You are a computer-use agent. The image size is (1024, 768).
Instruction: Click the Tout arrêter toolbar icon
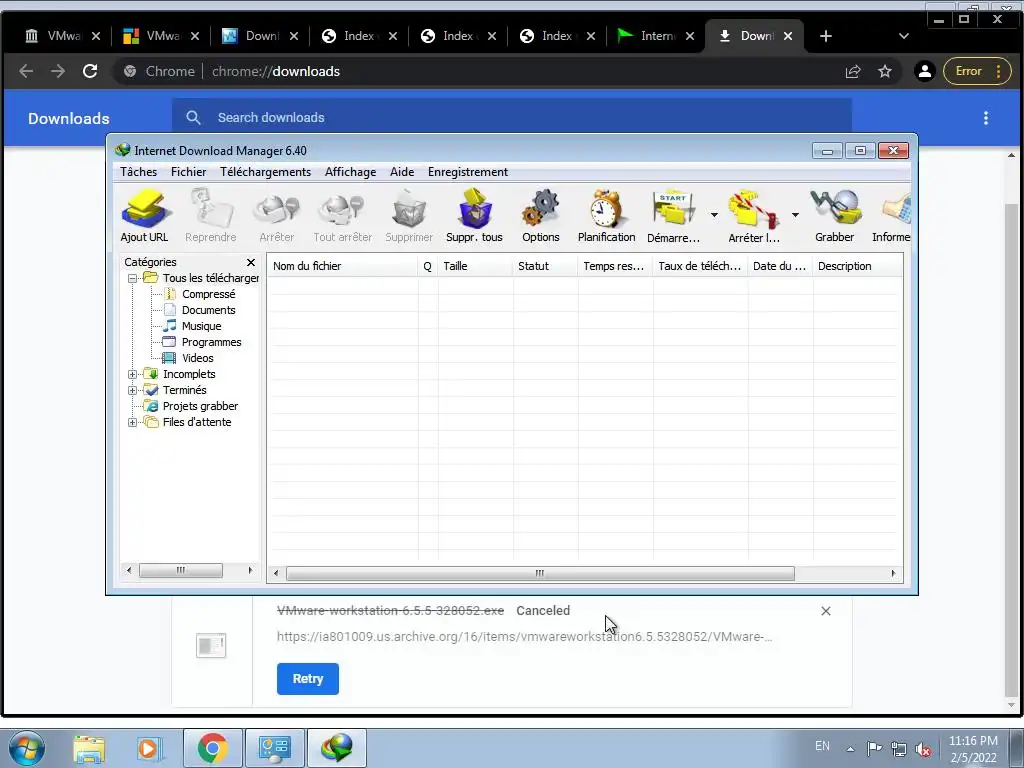point(342,216)
